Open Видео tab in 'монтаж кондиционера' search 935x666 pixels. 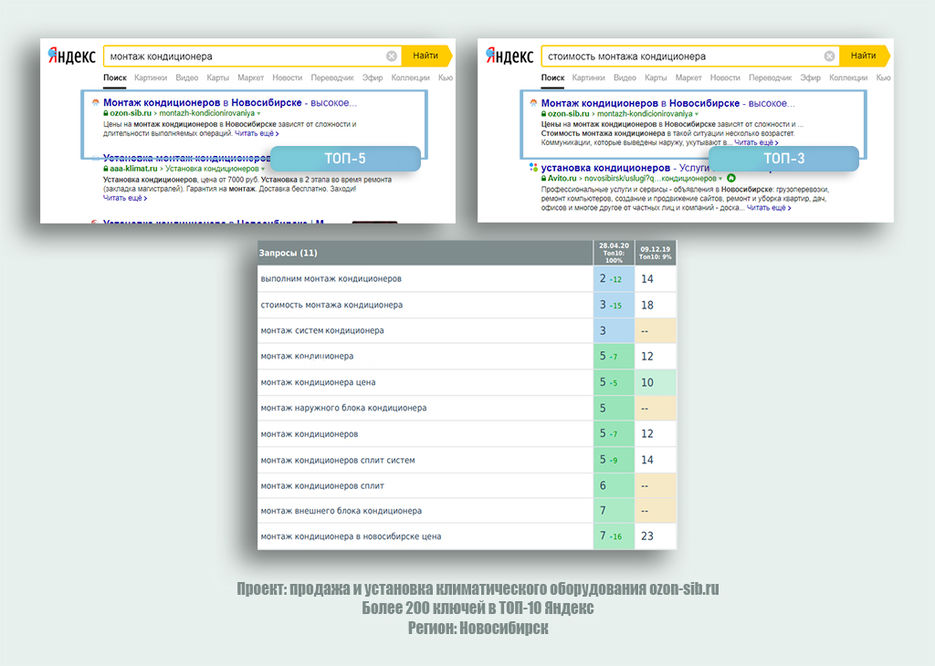click(x=187, y=78)
